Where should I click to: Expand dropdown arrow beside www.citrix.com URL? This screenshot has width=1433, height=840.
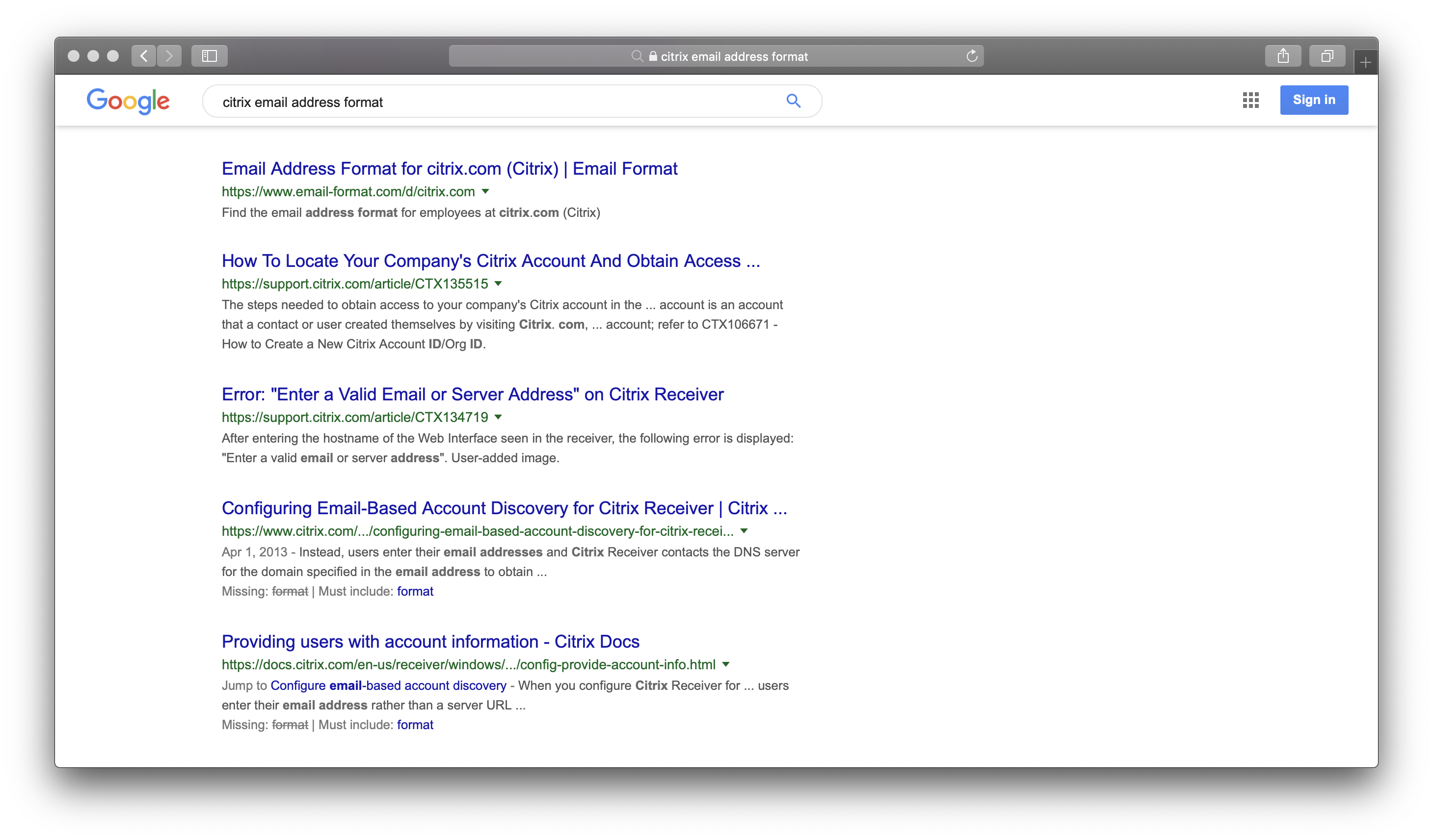pos(744,531)
